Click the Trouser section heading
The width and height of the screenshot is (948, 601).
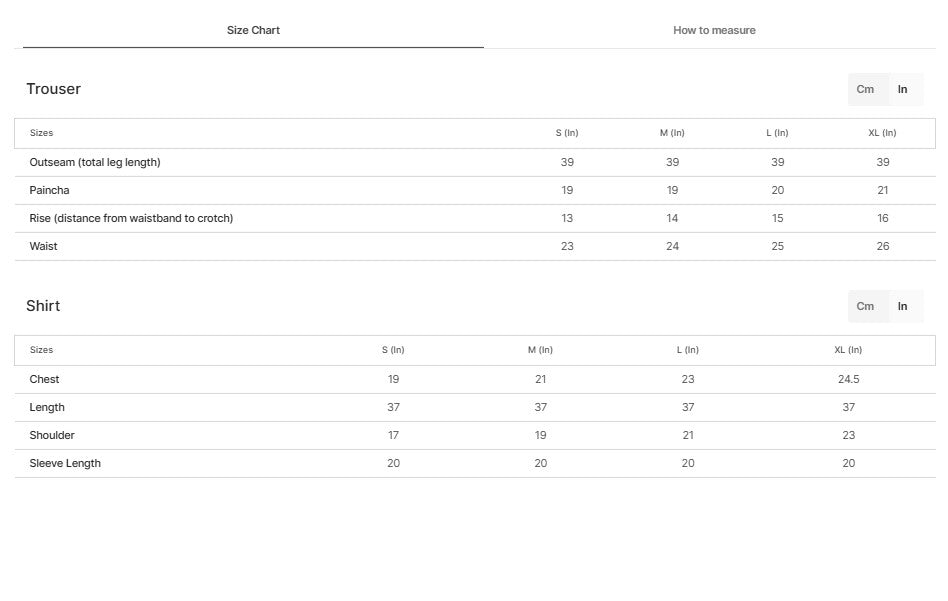click(x=53, y=89)
